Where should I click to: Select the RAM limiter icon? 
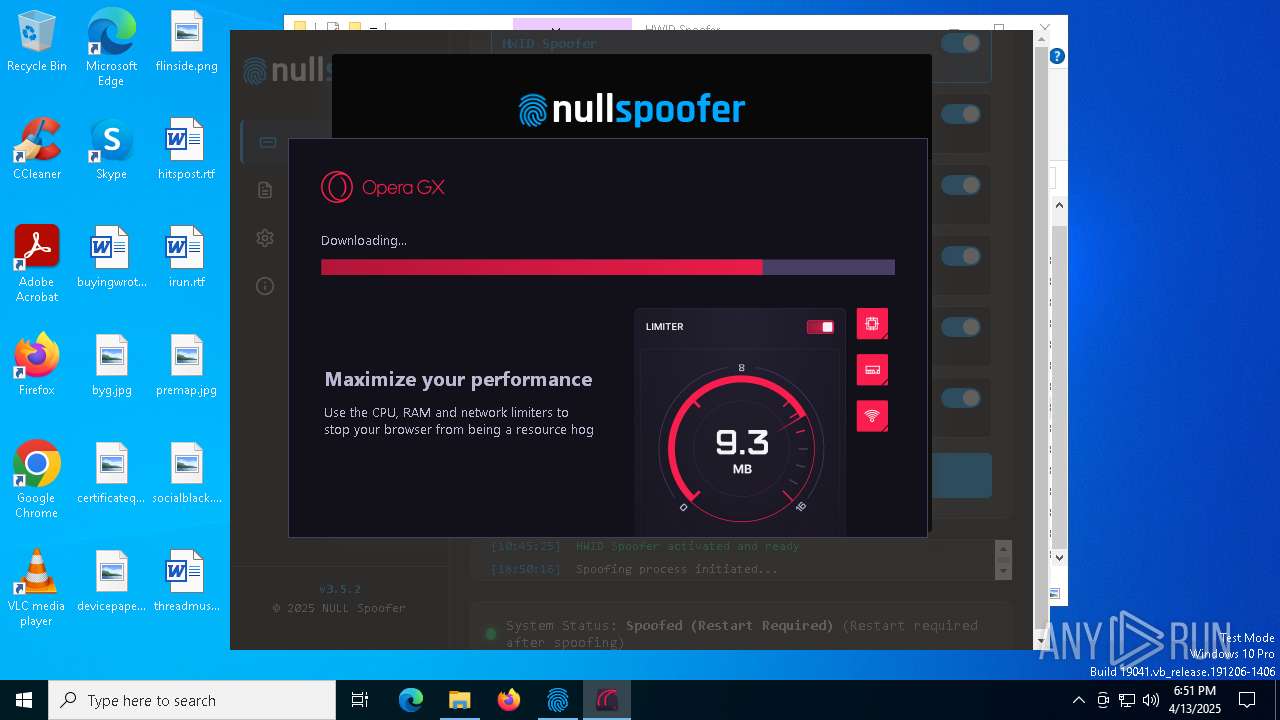point(872,370)
